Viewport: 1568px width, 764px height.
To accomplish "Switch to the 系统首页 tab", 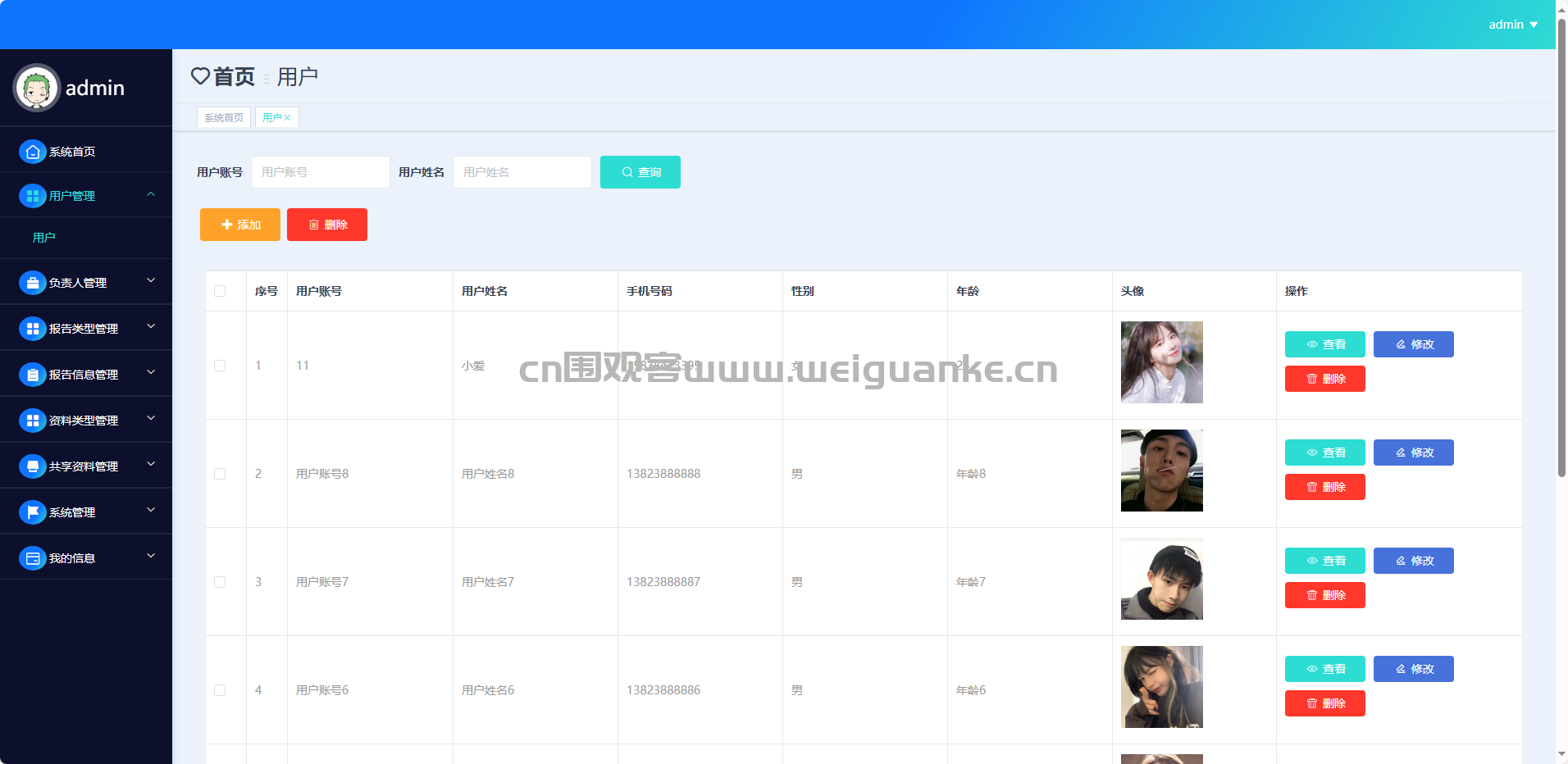I will [x=224, y=118].
